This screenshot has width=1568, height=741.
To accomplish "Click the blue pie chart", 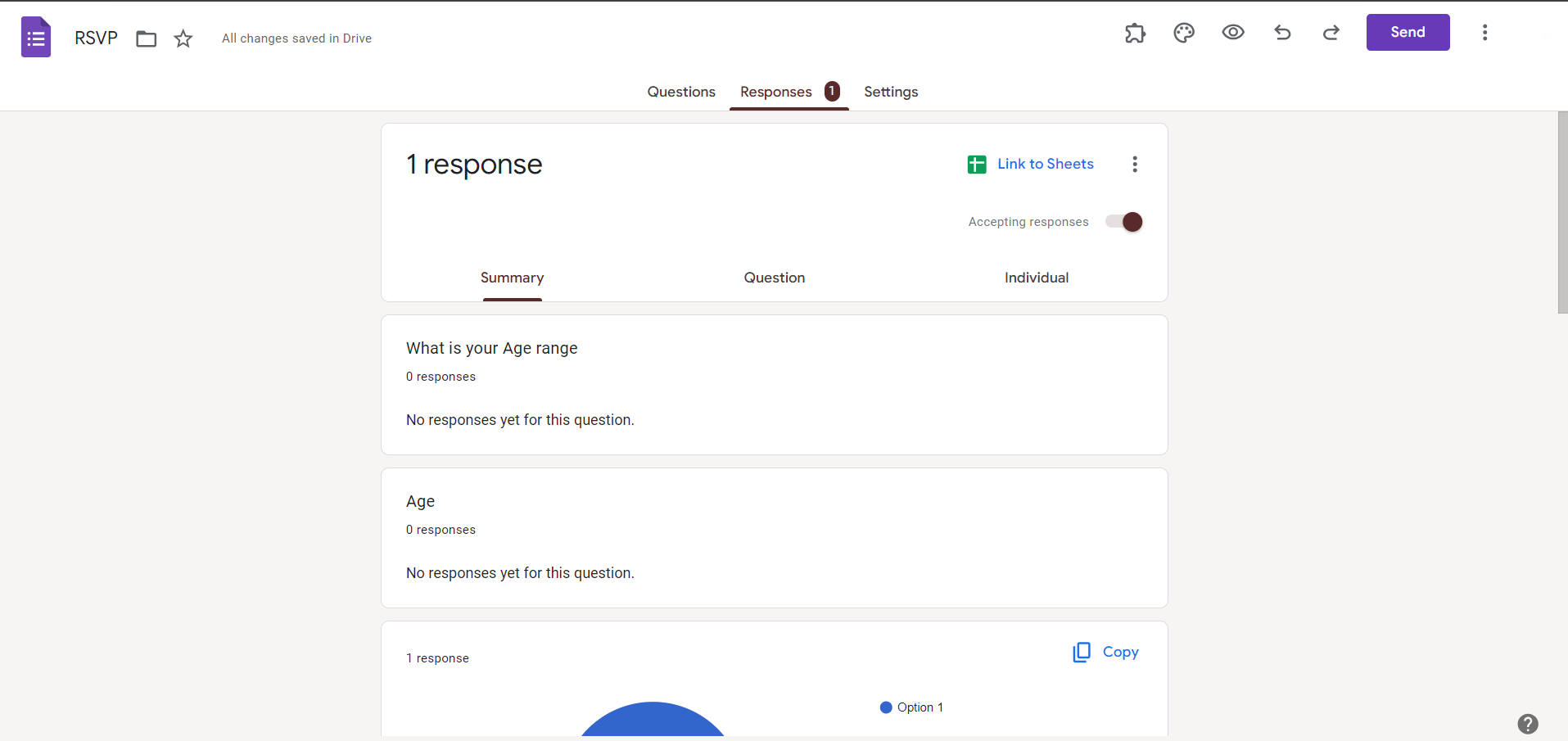I will point(653,719).
